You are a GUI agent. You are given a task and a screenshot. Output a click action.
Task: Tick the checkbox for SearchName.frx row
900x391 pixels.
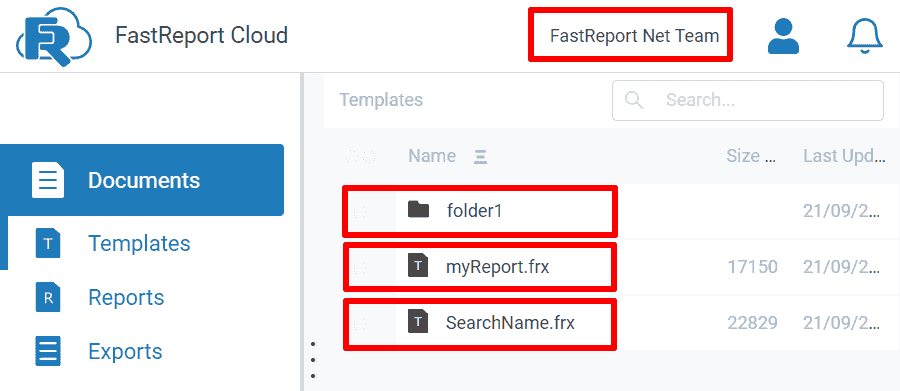click(360, 324)
